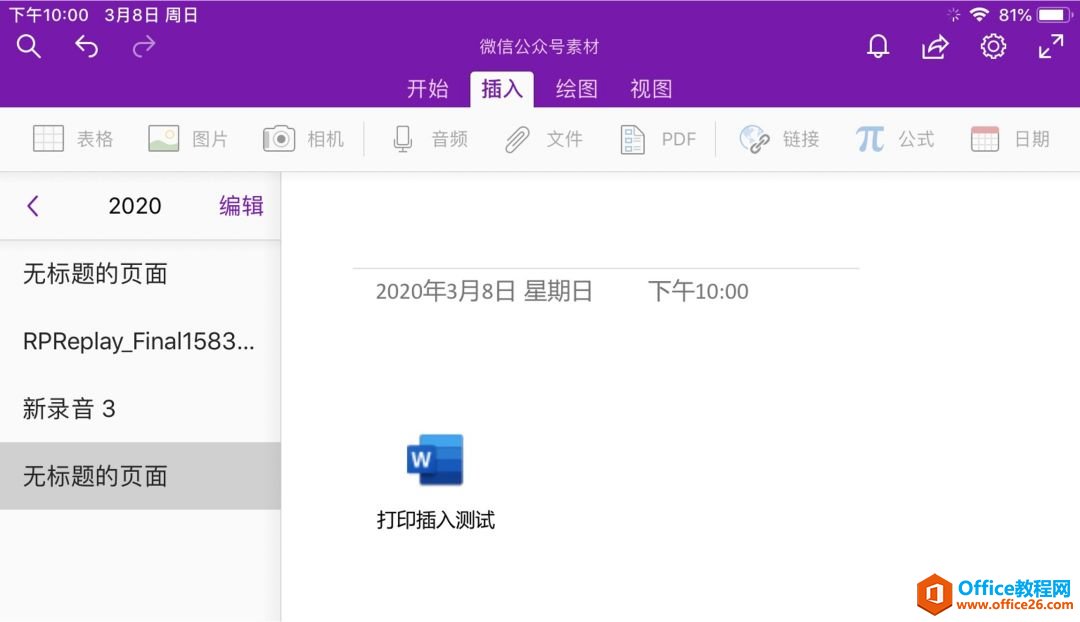Select the 插入 tab
Screen dimensions: 1080x622
pyautogui.click(x=501, y=89)
